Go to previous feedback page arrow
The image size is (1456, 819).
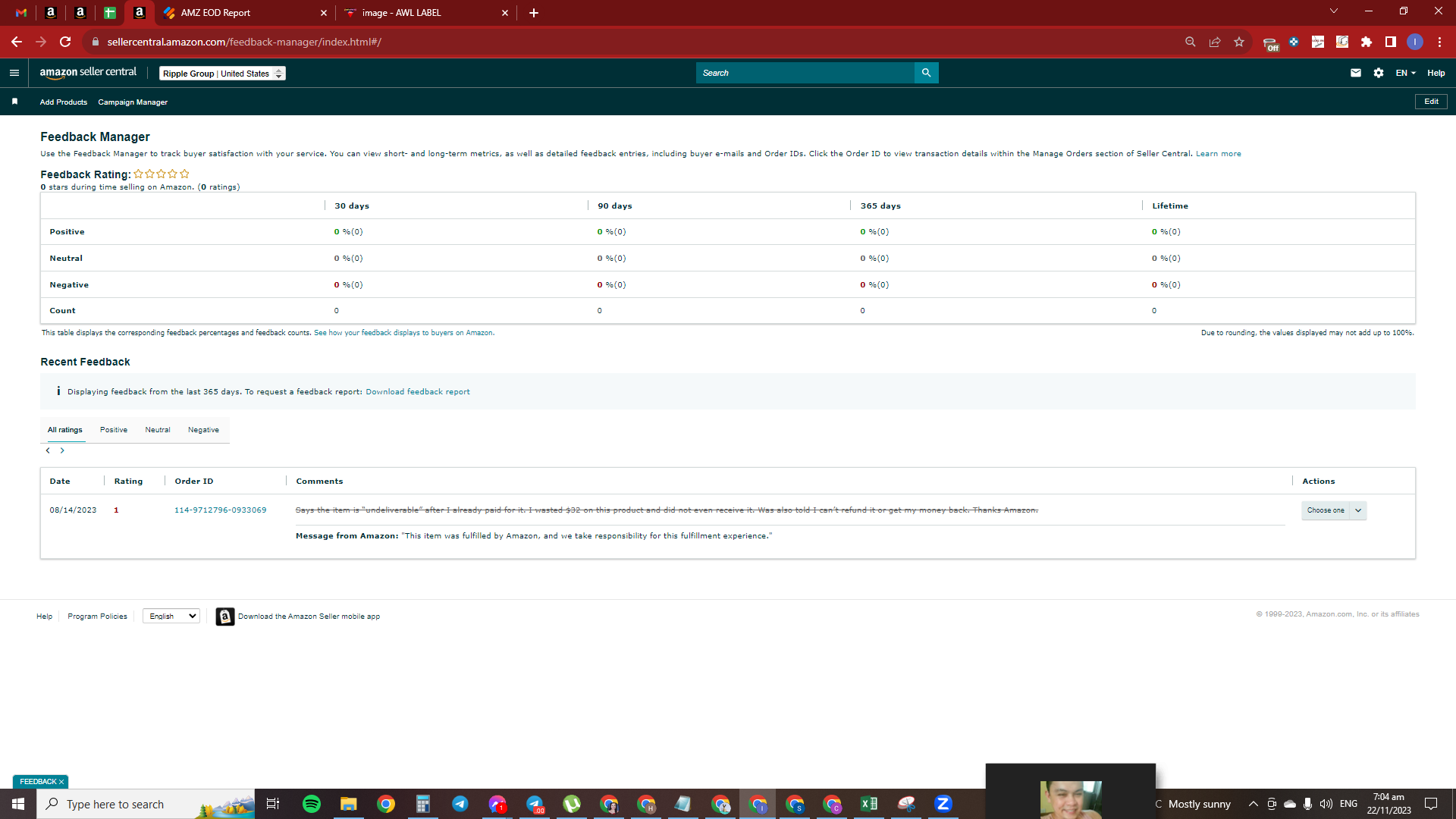point(48,450)
